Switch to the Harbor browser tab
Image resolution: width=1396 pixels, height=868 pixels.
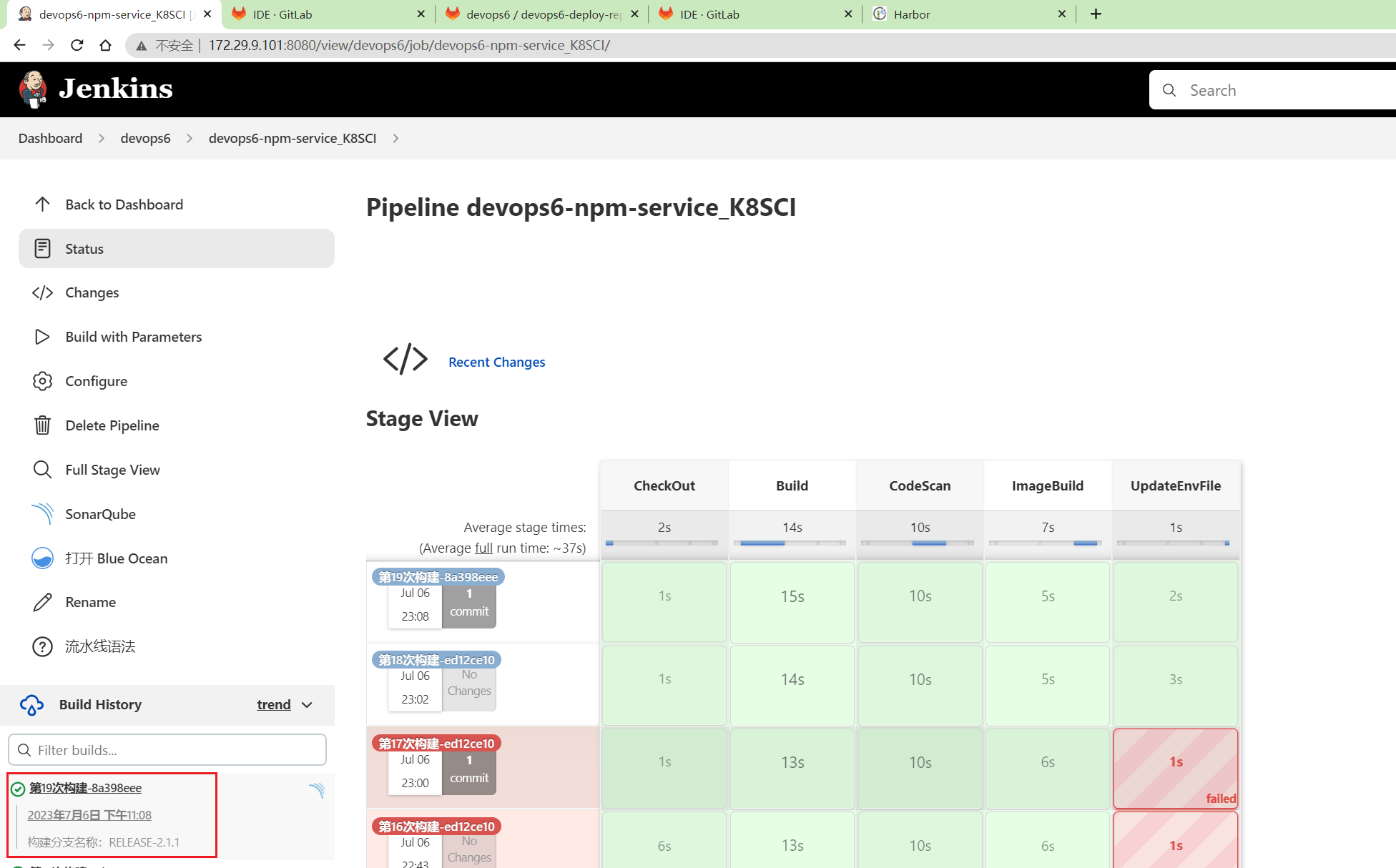tap(968, 14)
